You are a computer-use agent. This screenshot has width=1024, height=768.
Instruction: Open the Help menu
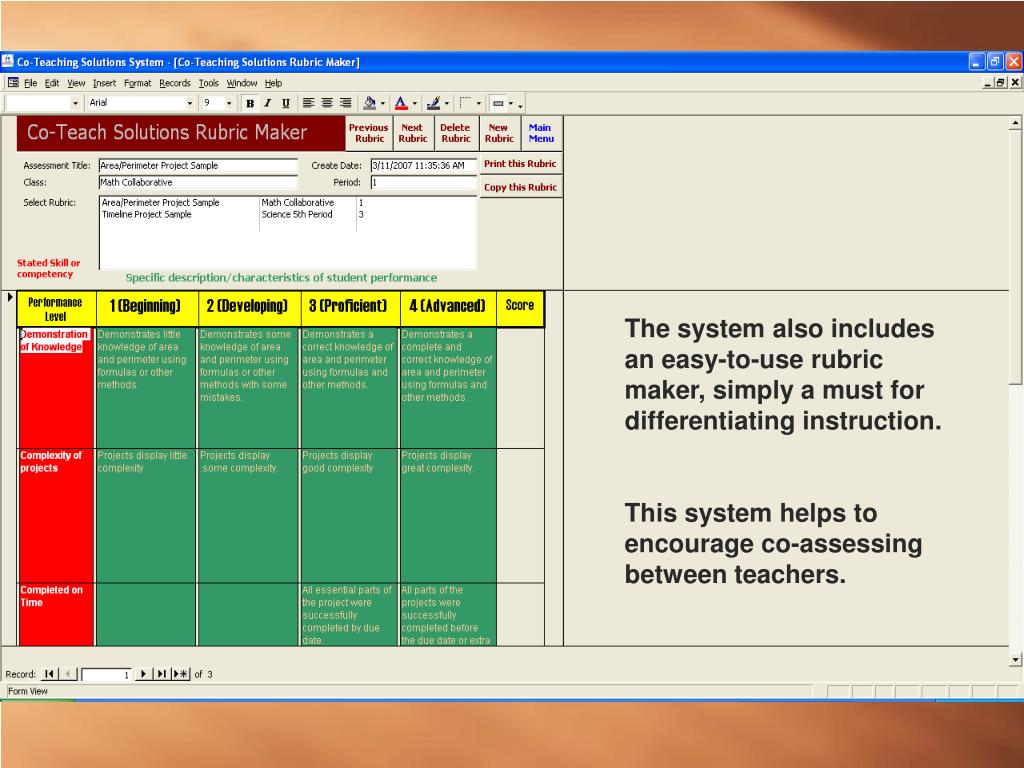pos(273,83)
